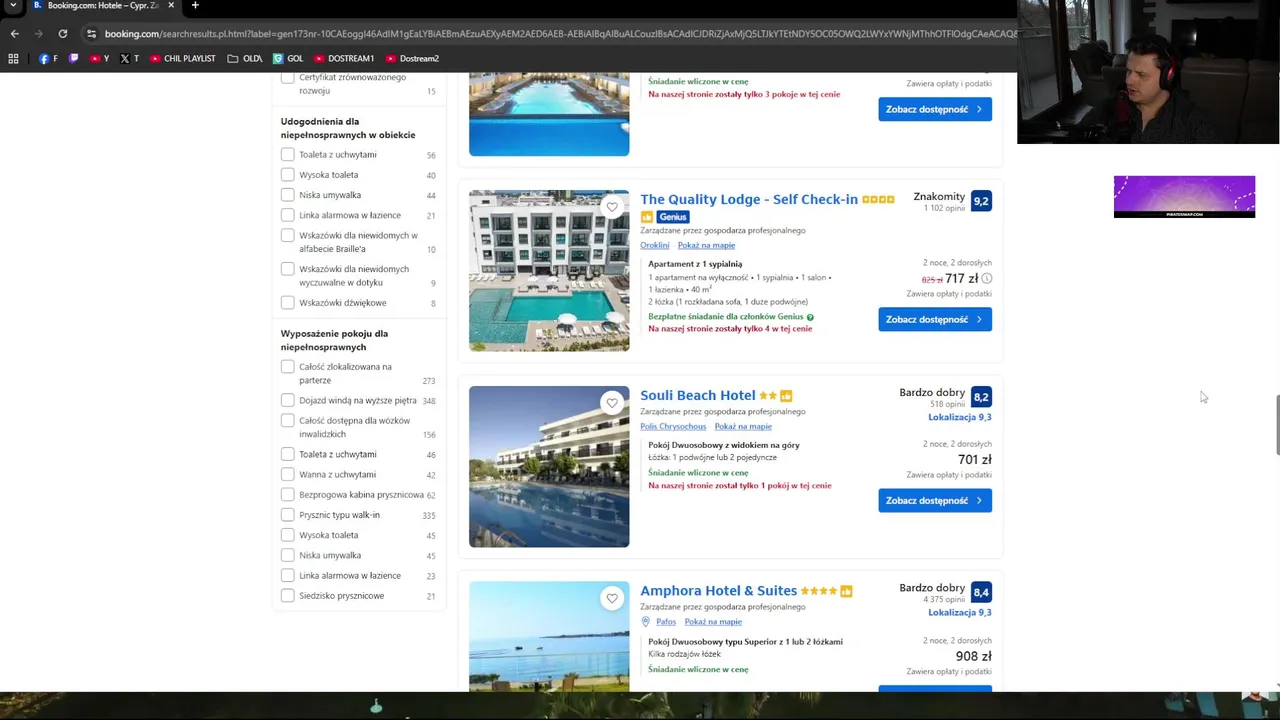The image size is (1280, 720).
Task: Click the Pafos location pin icon
Action: (x=645, y=621)
